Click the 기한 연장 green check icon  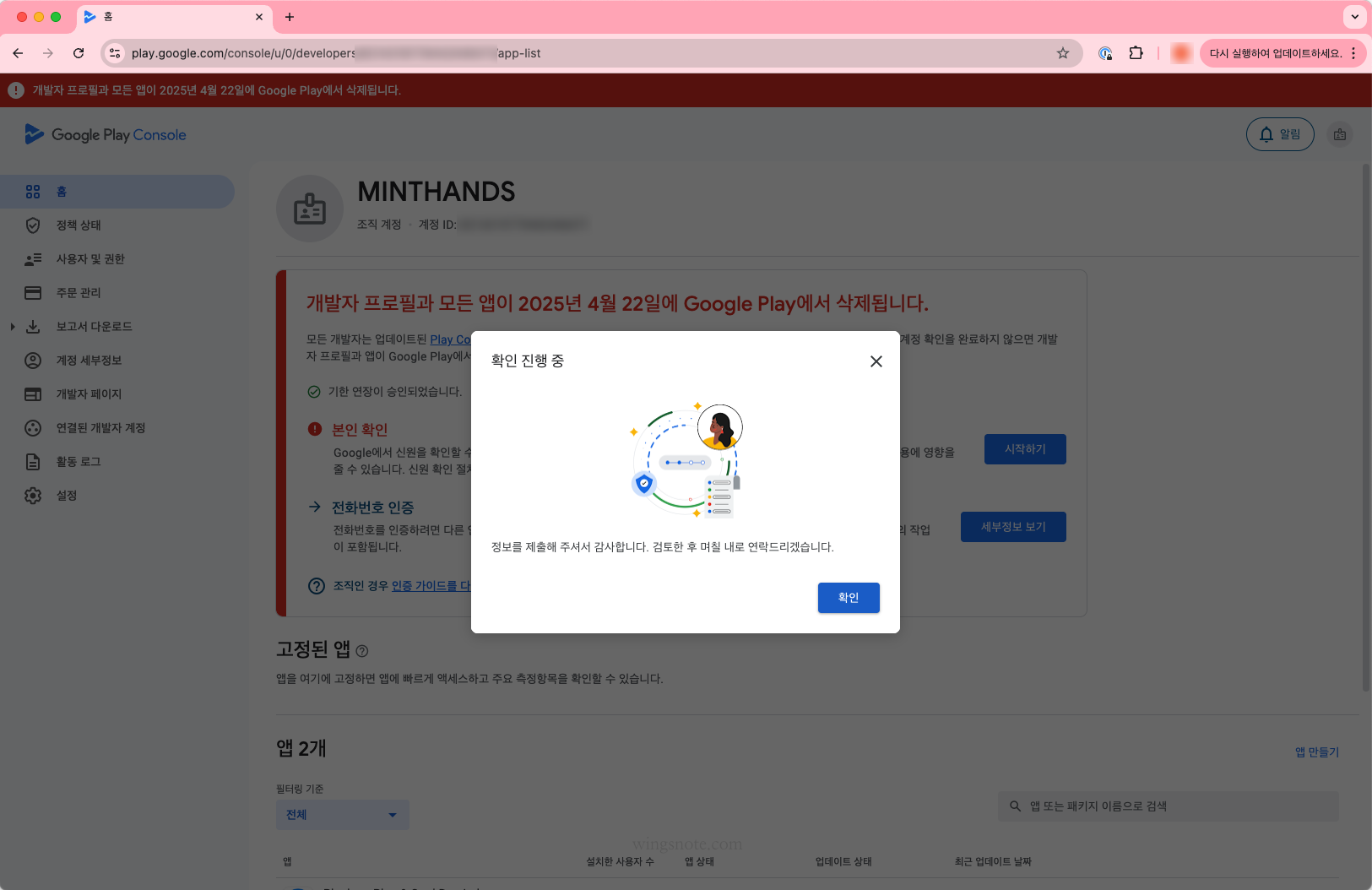click(314, 392)
